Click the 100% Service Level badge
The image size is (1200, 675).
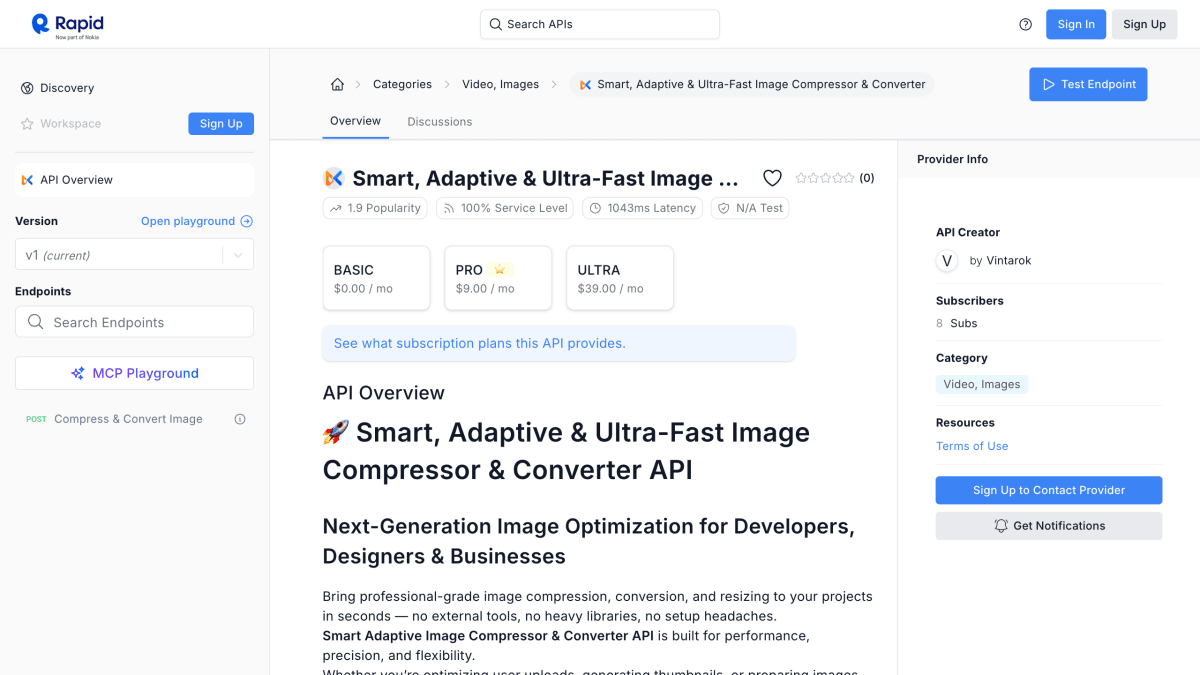coord(506,208)
